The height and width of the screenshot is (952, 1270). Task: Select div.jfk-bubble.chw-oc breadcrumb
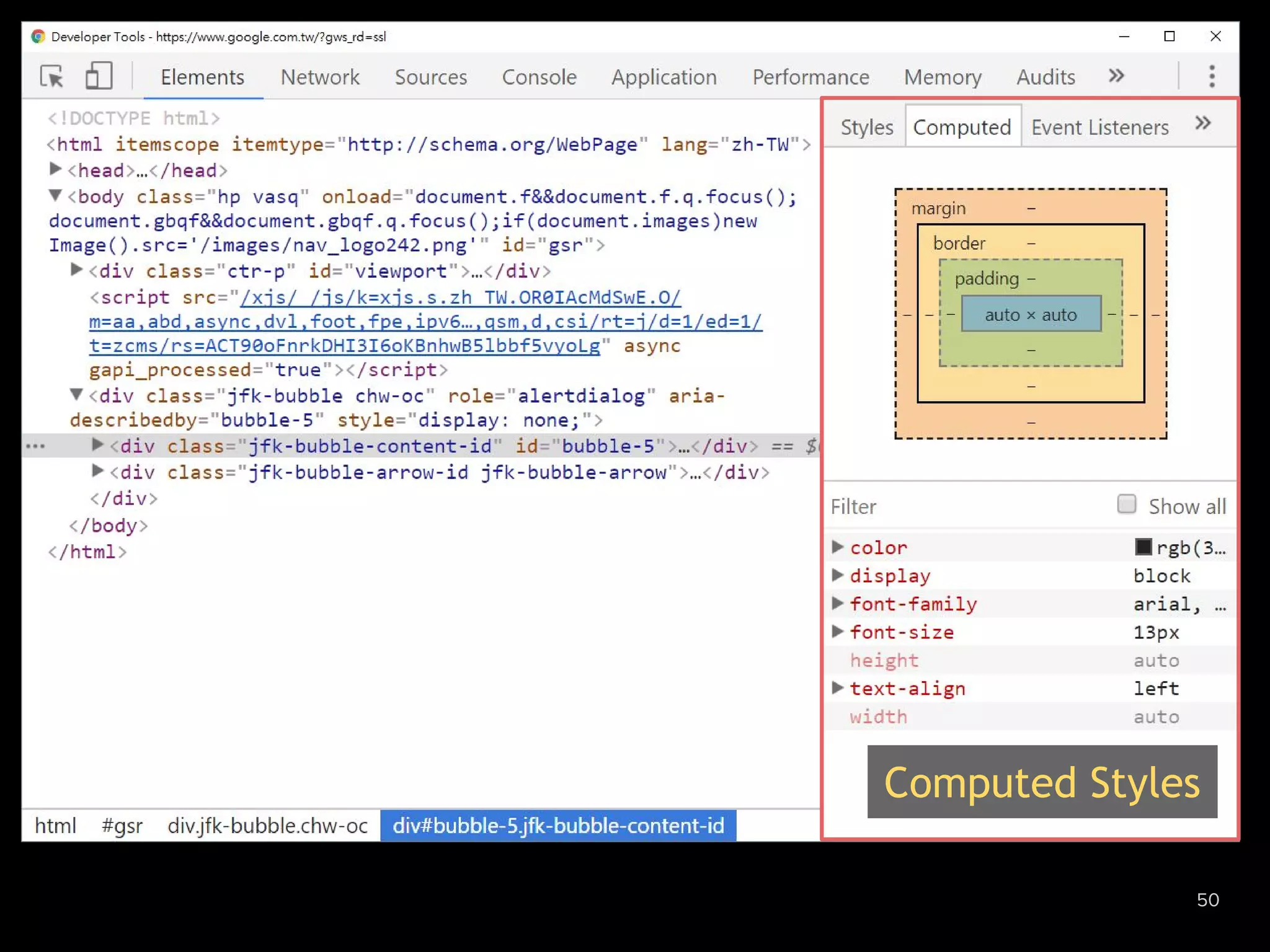(267, 826)
